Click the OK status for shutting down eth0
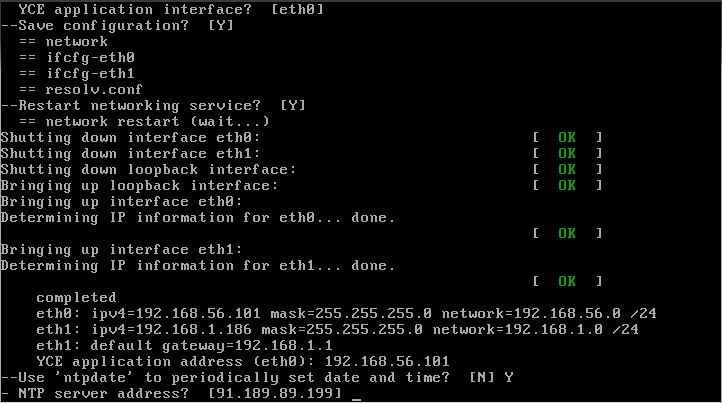The width and height of the screenshot is (722, 403). tap(567, 137)
